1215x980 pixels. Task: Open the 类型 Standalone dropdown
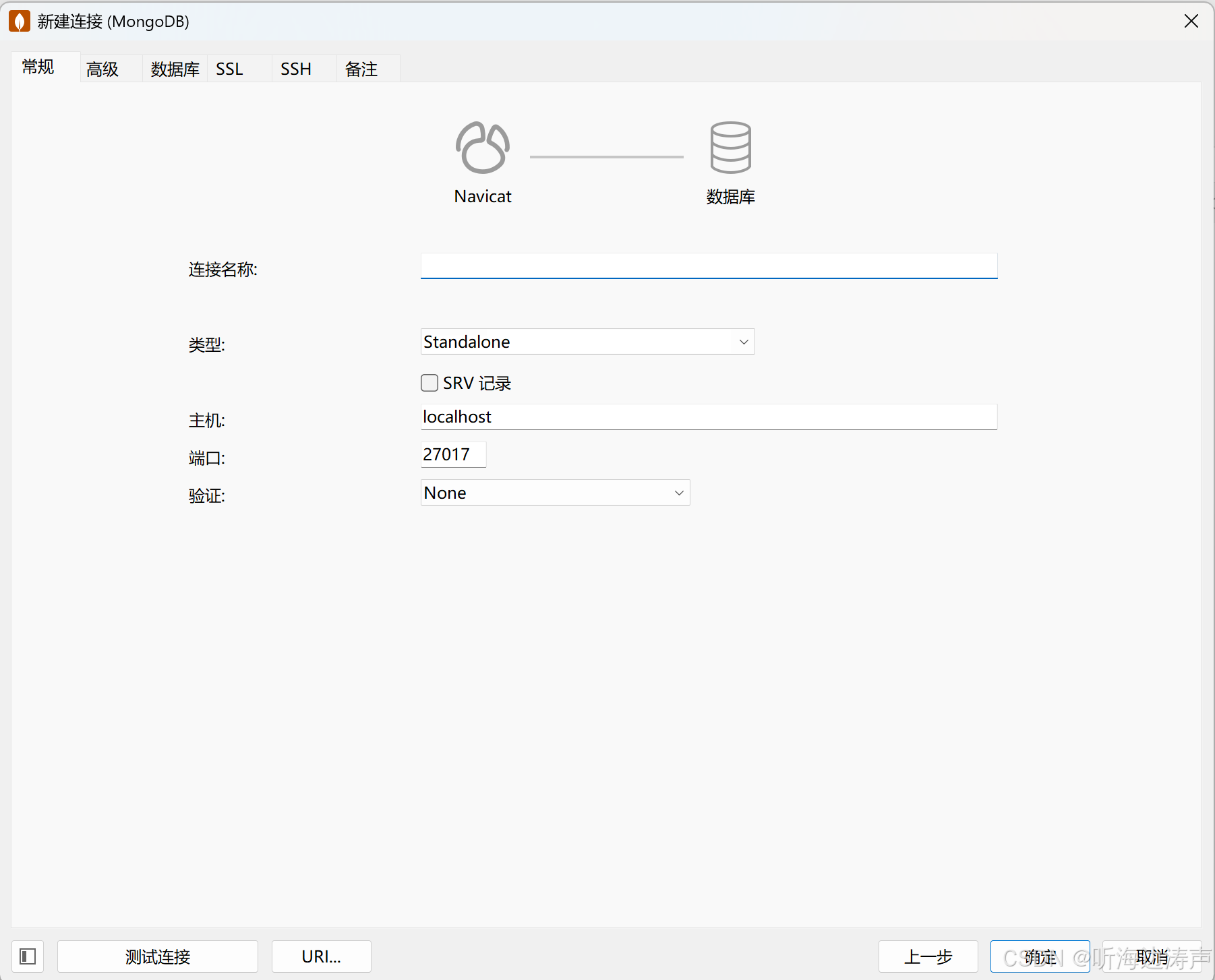[x=742, y=342]
